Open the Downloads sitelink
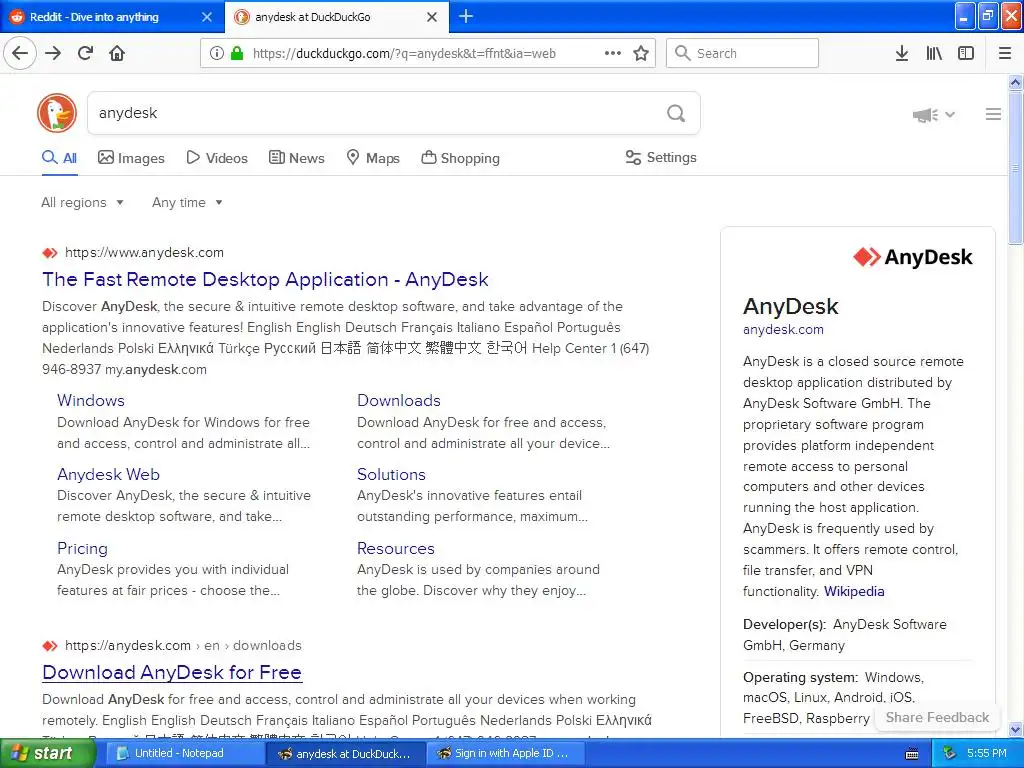The image size is (1024, 768). click(398, 400)
